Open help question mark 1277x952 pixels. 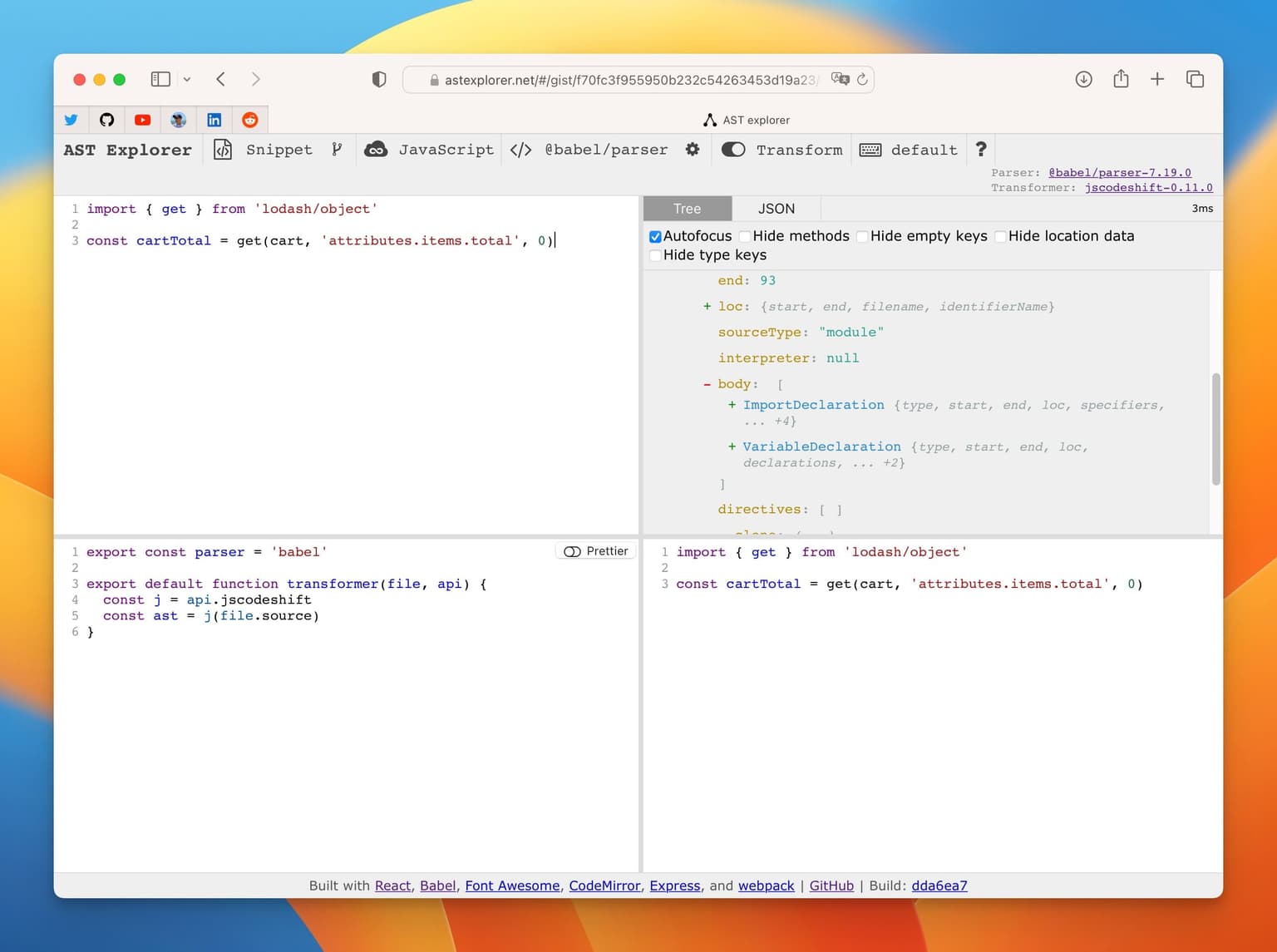click(x=981, y=150)
